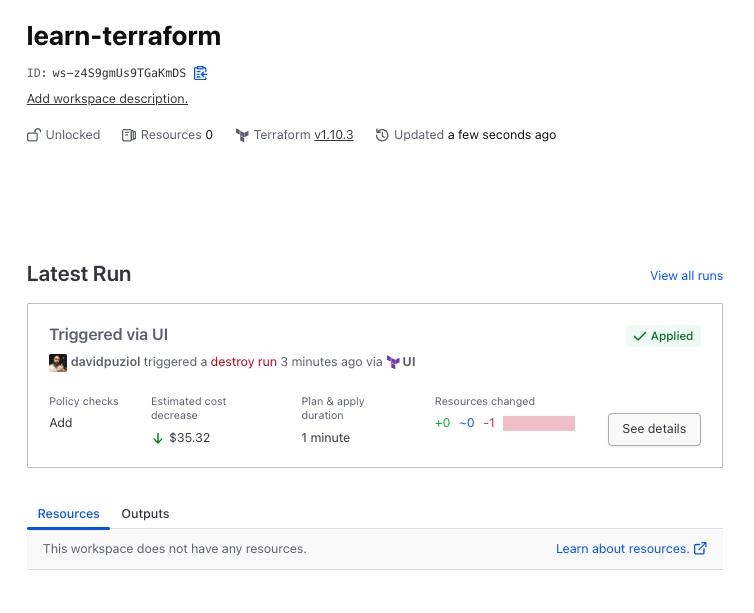Click the Applied status badge

[x=663, y=336]
